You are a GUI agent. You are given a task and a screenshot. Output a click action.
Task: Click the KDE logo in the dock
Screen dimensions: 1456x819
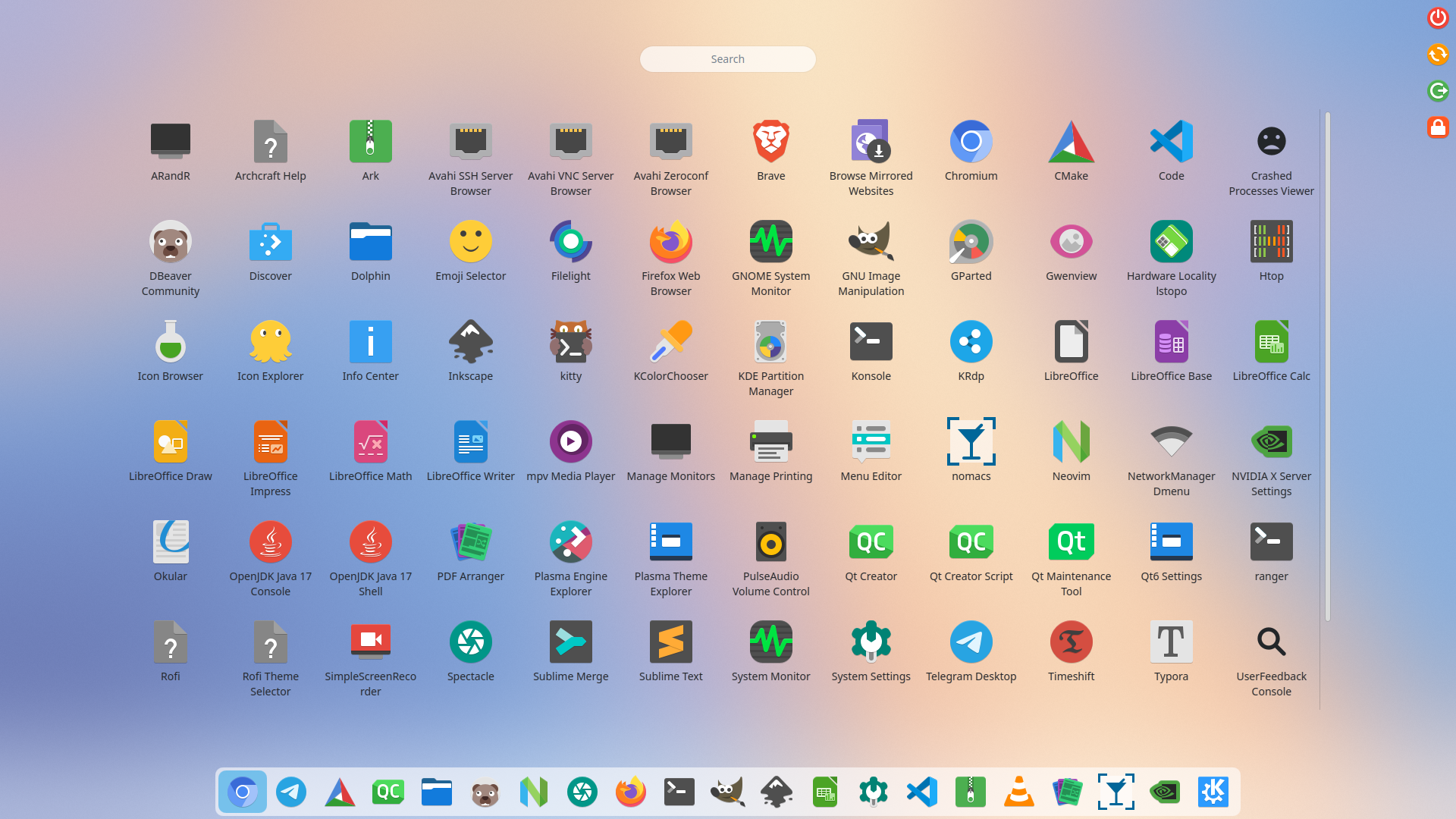pos(1213,792)
